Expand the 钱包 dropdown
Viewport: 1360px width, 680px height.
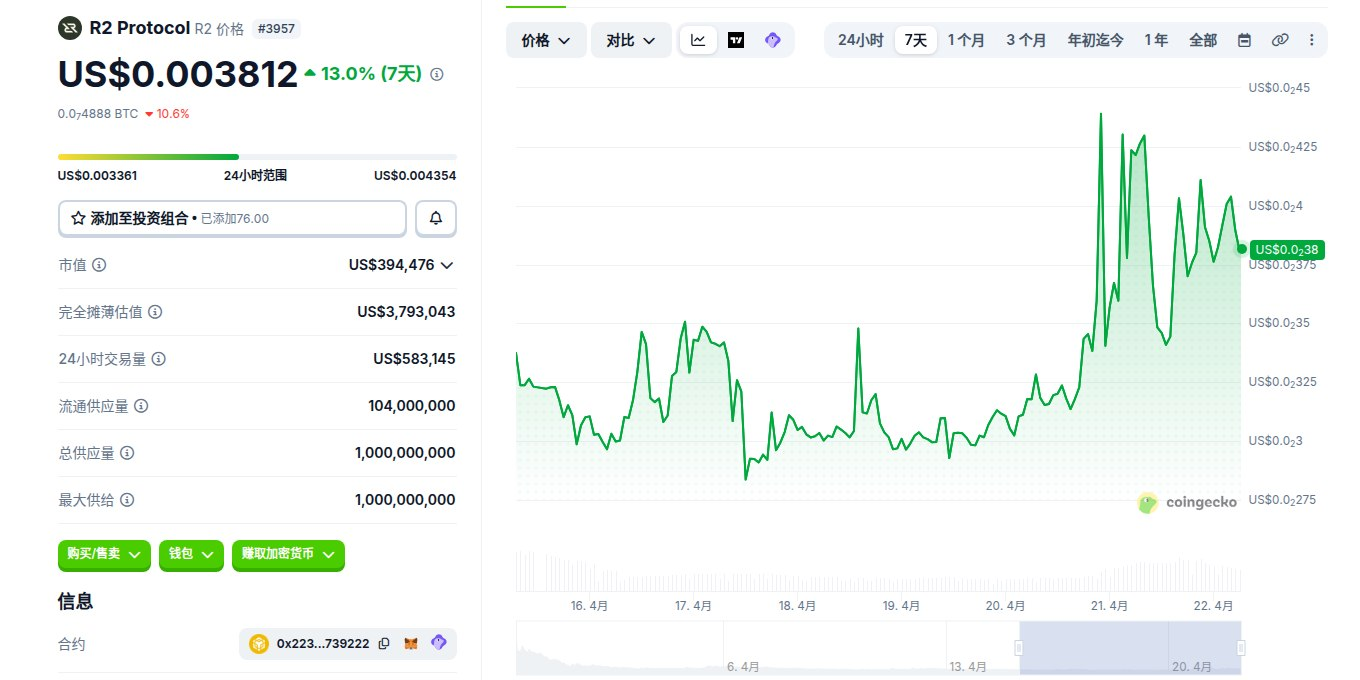(x=191, y=554)
